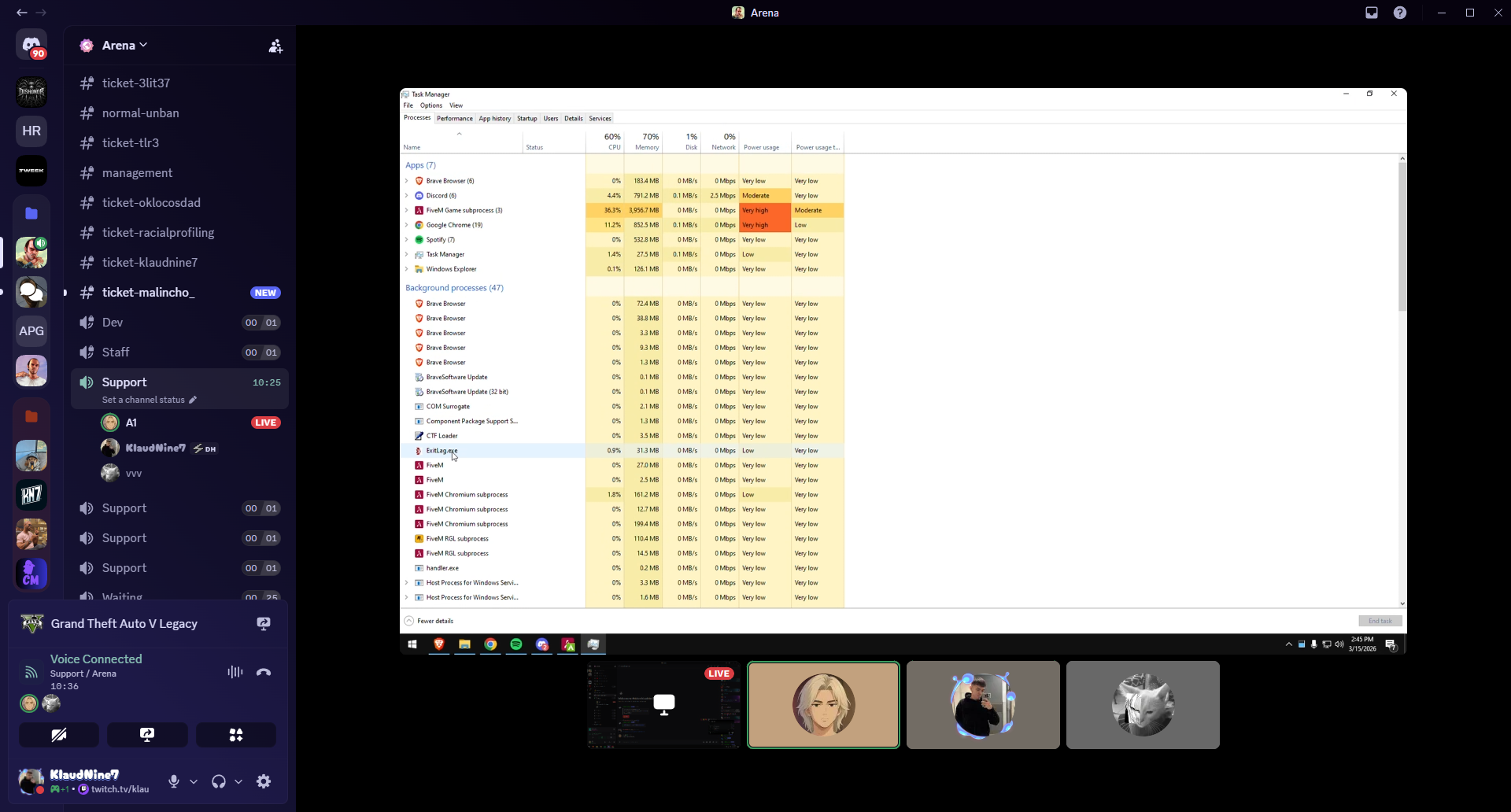This screenshot has width=1511, height=812.
Task: Click End task button in Task Manager
Action: tap(1380, 621)
